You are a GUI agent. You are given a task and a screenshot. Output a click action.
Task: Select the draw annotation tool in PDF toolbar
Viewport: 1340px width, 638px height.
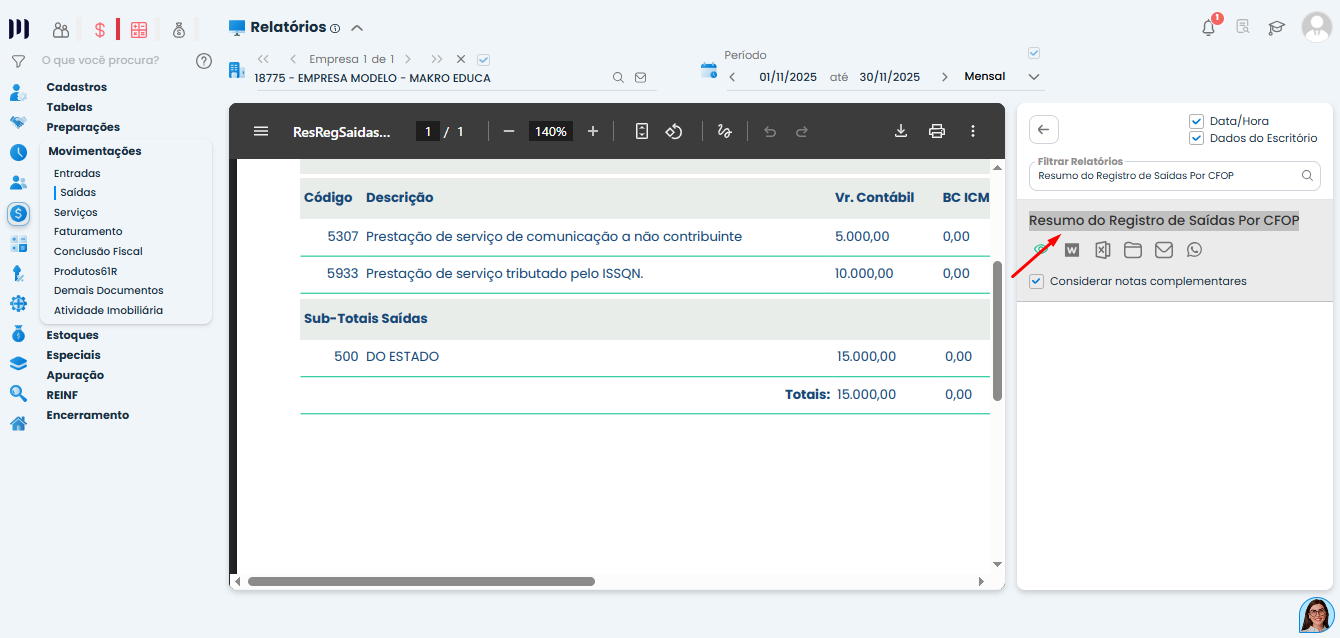click(x=725, y=131)
